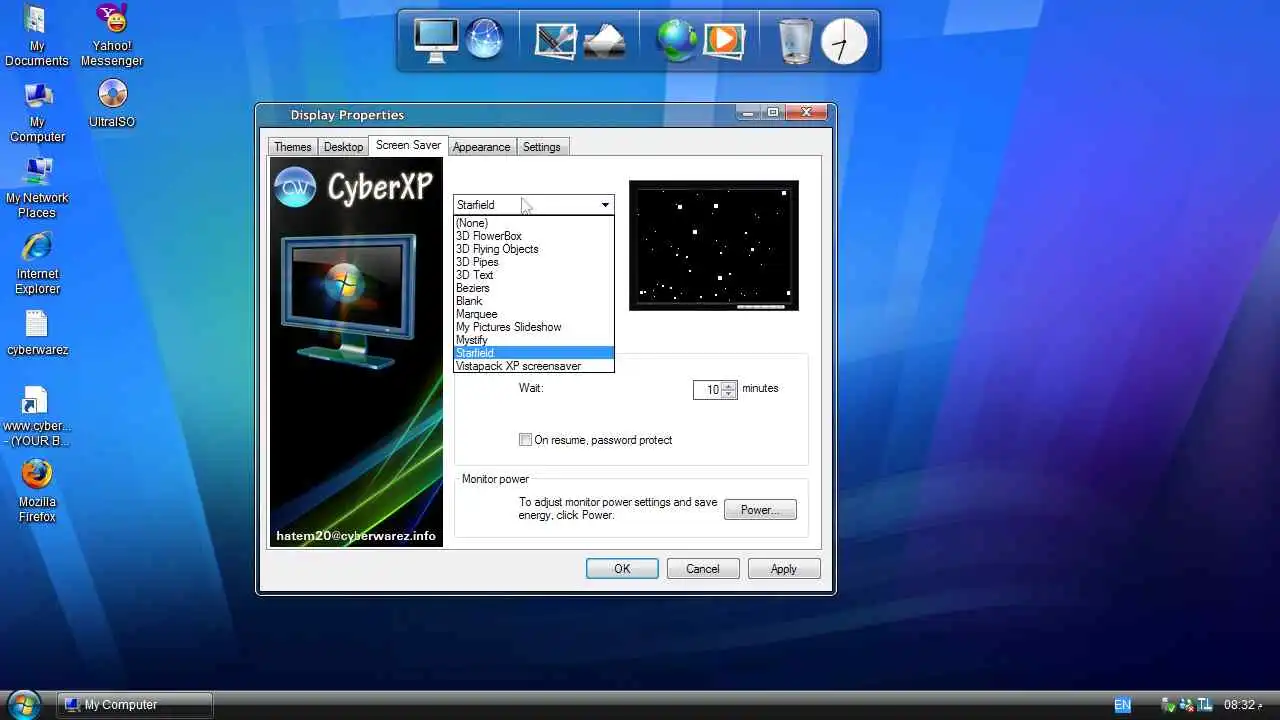The height and width of the screenshot is (720, 1280).
Task: Select highlighted Starfield list entry
Action: (x=533, y=353)
